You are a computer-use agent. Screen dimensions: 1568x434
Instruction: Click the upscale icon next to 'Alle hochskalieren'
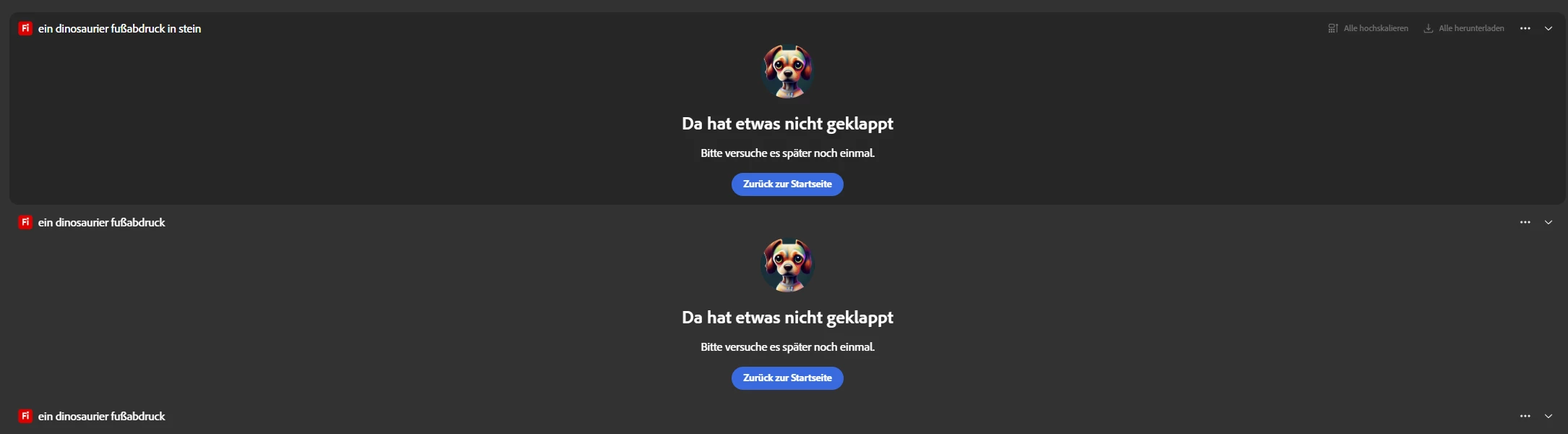[x=1333, y=28]
